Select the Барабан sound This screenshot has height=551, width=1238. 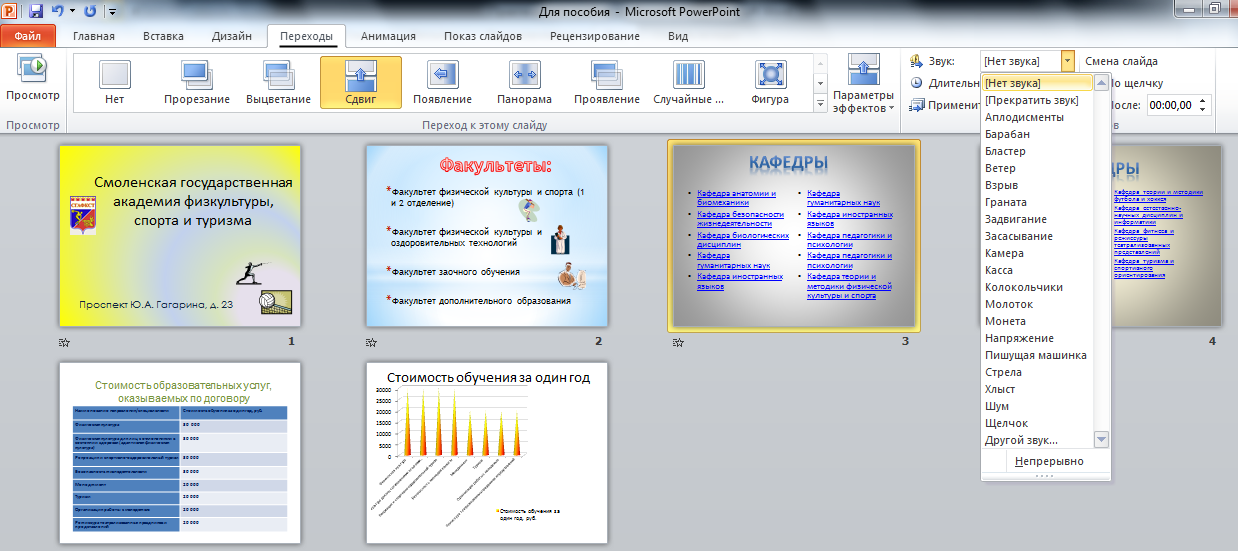1038,134
